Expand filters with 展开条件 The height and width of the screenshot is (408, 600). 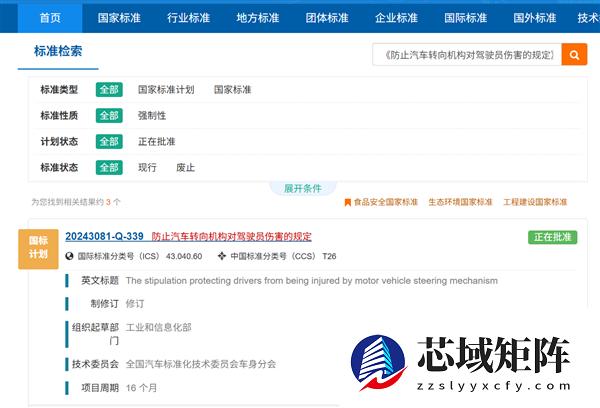(x=302, y=188)
